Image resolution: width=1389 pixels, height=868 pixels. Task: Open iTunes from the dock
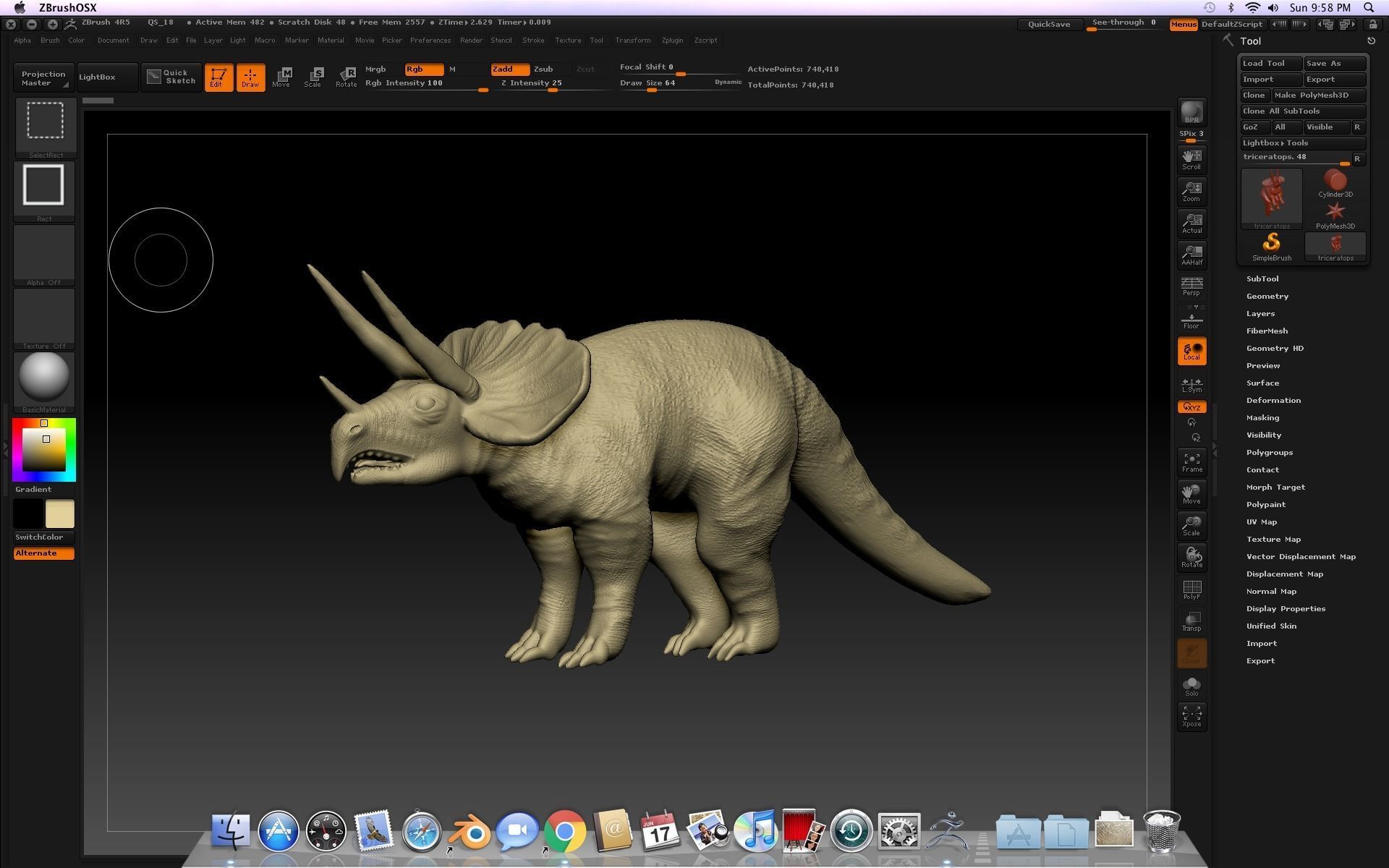click(x=755, y=831)
